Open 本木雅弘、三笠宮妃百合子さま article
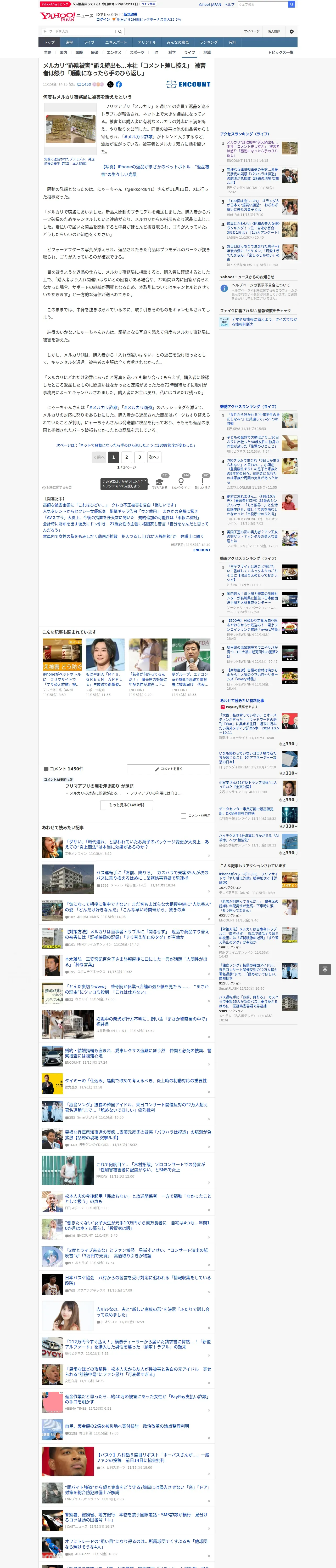Screen dimensions: 336x1568 pyautogui.click(x=136, y=962)
